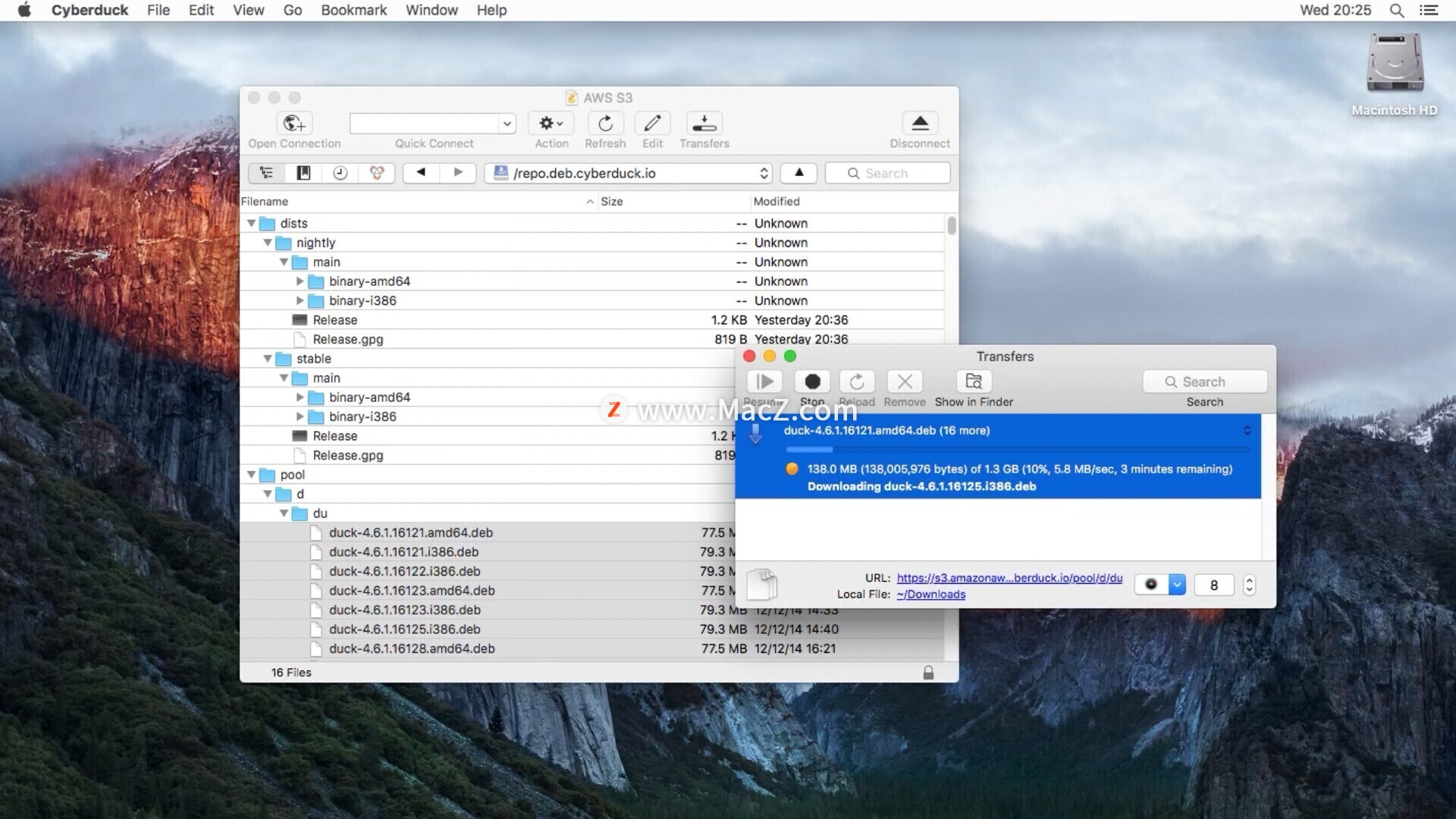
Task: Go to parent folder with up arrow
Action: (x=799, y=173)
